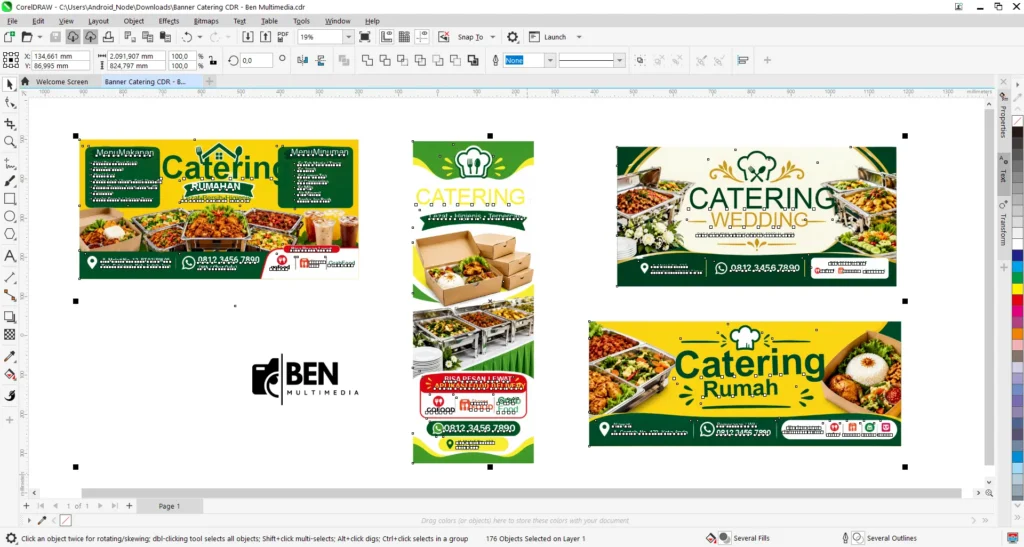Select the Zoom tool in toolbox
Image resolution: width=1024 pixels, height=547 pixels.
(x=10, y=142)
